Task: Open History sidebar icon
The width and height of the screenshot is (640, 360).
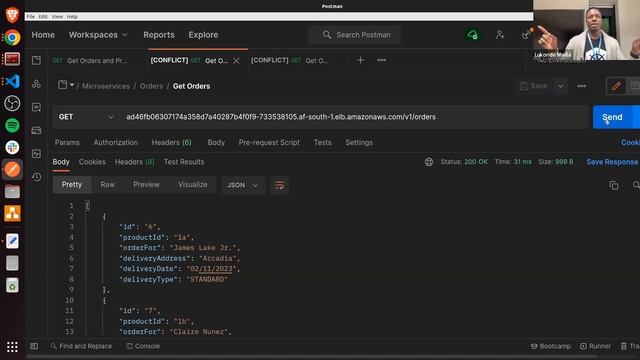Action: click(x=36, y=177)
